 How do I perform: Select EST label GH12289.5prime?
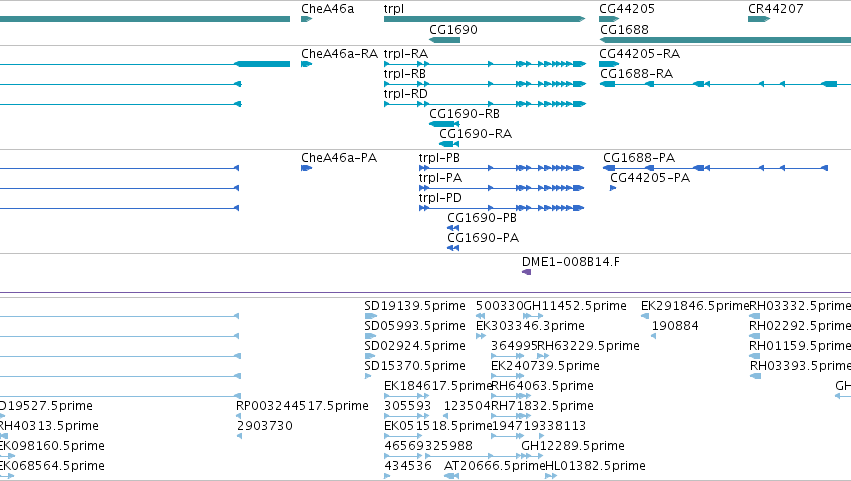573,447
